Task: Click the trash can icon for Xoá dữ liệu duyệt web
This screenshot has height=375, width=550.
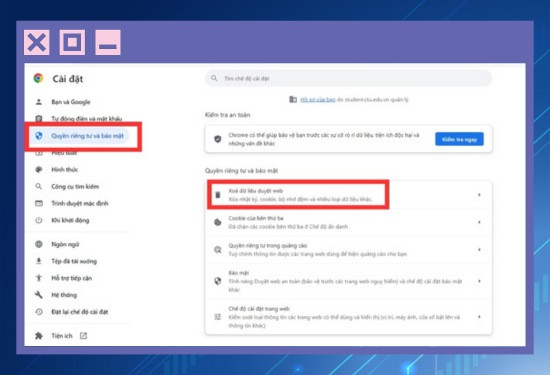Action: pos(217,195)
